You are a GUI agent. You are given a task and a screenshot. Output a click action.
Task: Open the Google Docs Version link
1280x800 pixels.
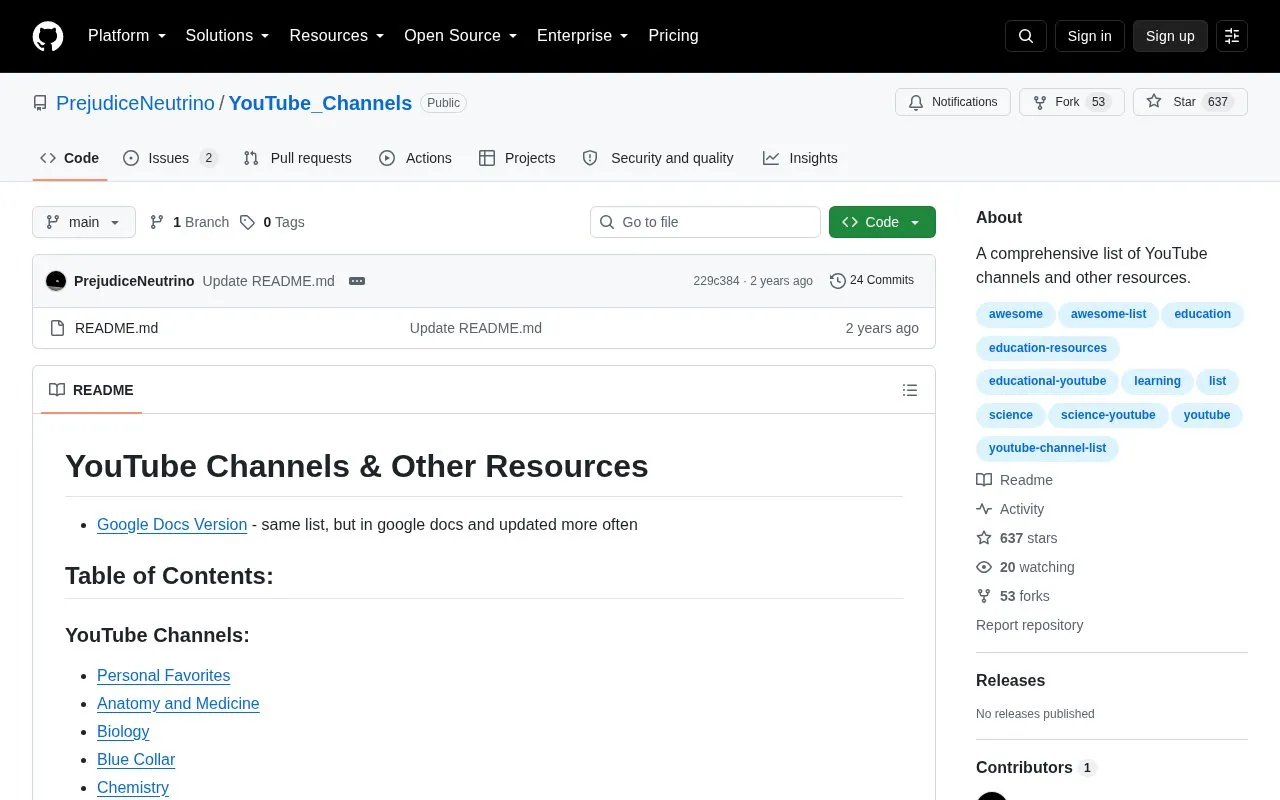click(x=172, y=525)
